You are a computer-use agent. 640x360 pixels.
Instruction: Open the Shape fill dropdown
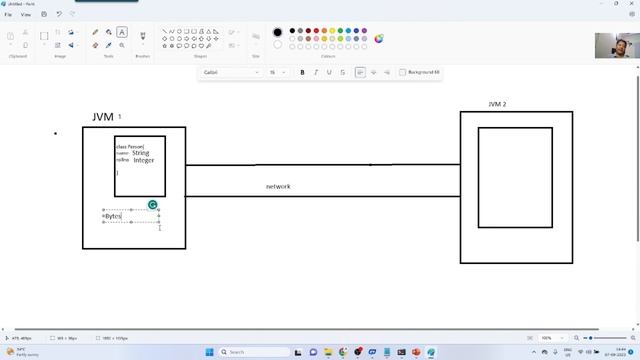[x=233, y=45]
